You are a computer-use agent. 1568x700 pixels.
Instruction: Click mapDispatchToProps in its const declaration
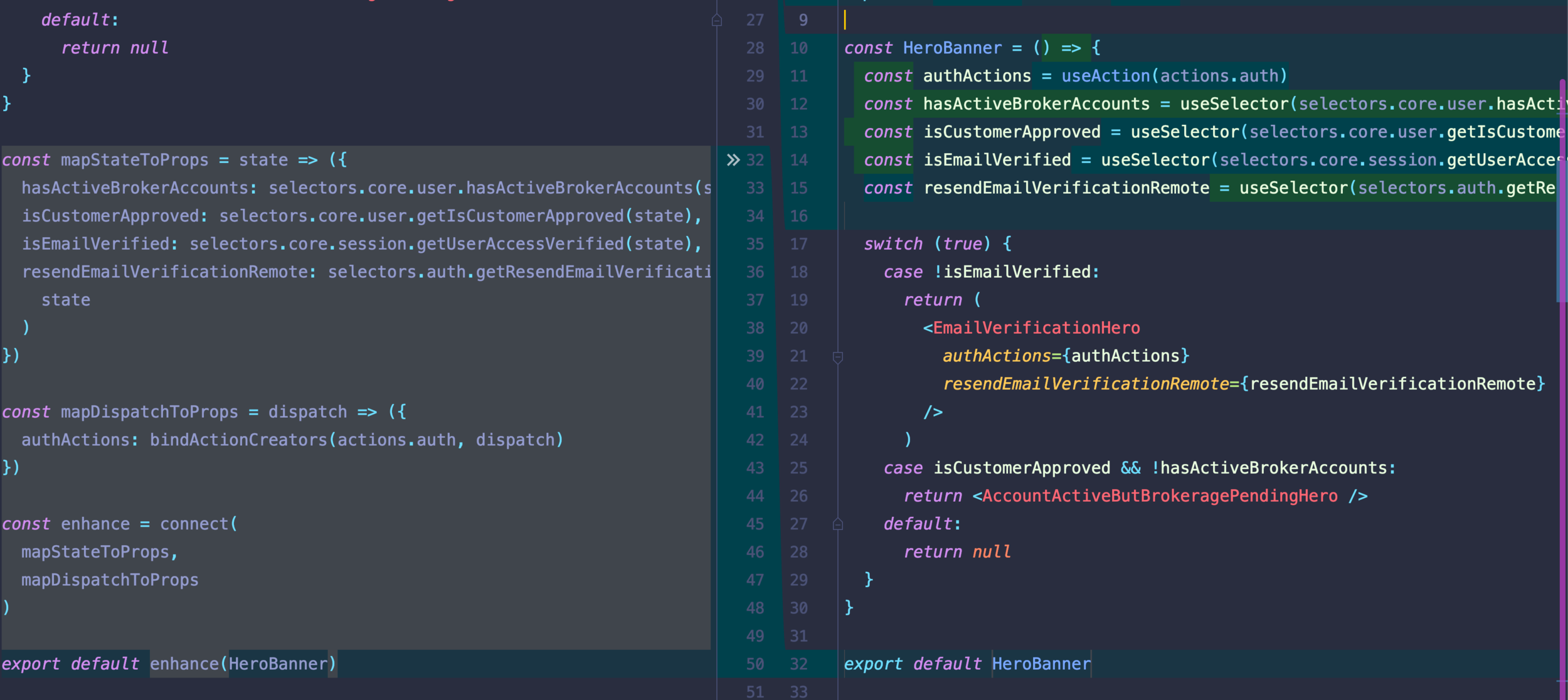(149, 412)
